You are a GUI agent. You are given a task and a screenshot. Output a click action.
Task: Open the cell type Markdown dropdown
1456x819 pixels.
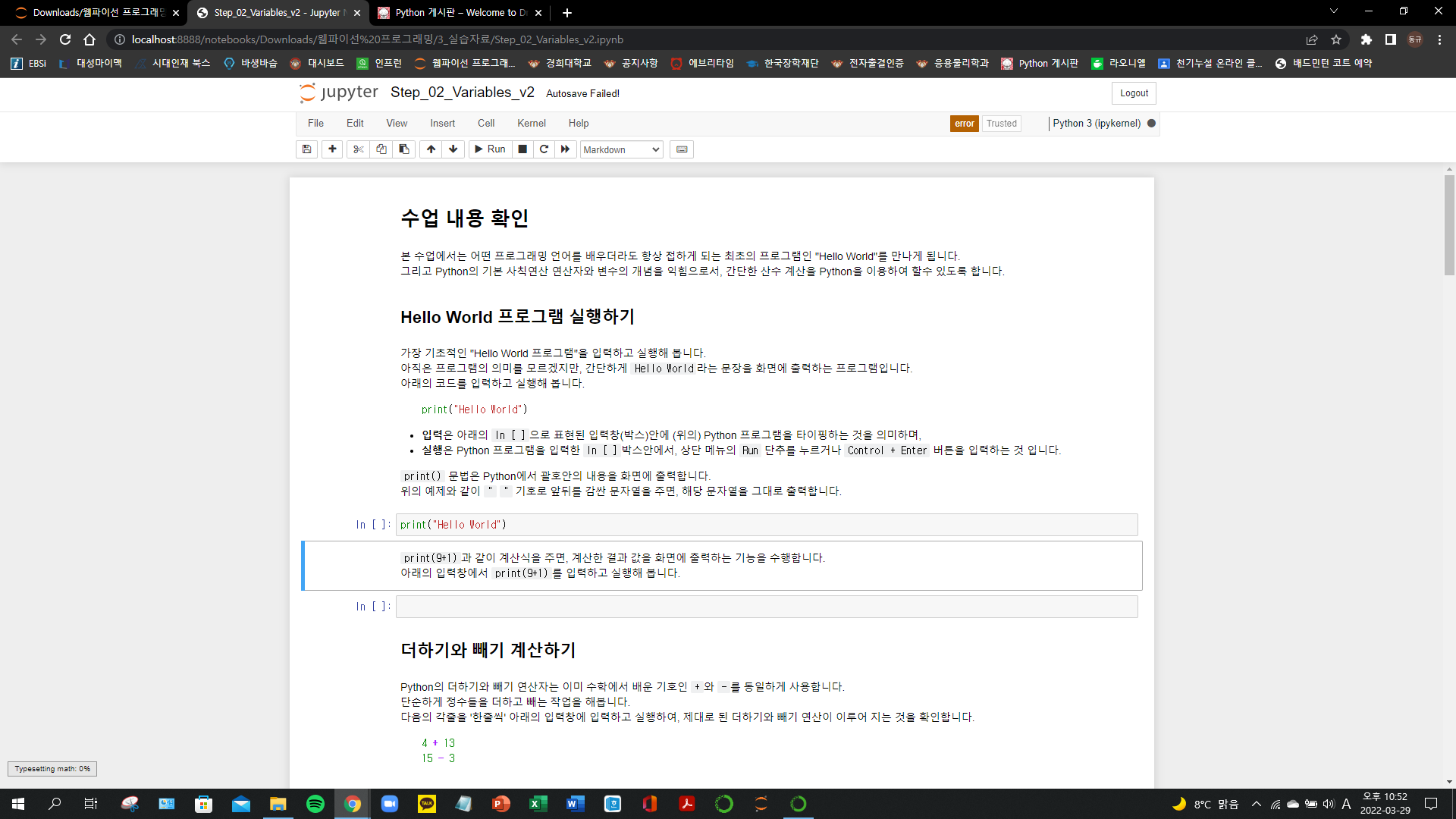point(622,149)
